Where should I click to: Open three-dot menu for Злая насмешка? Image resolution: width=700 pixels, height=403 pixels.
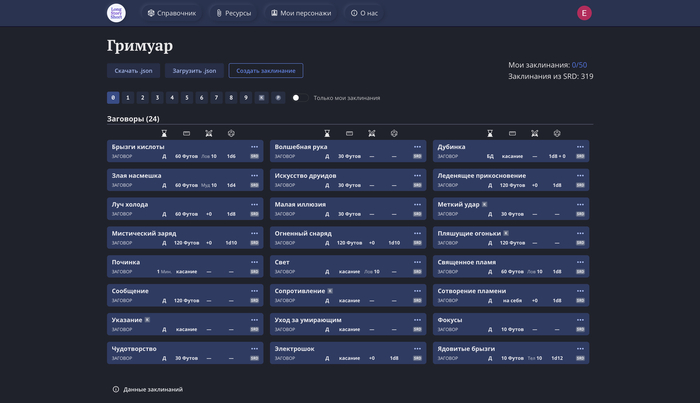click(x=254, y=175)
